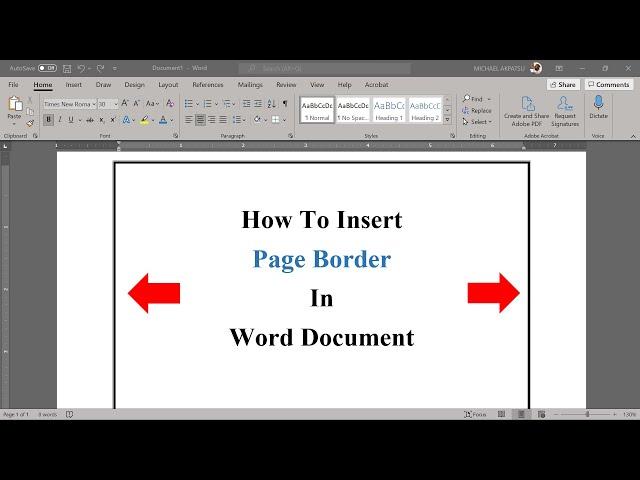The image size is (640, 480).
Task: Click the Decrease Indent icon
Action: (x=246, y=104)
